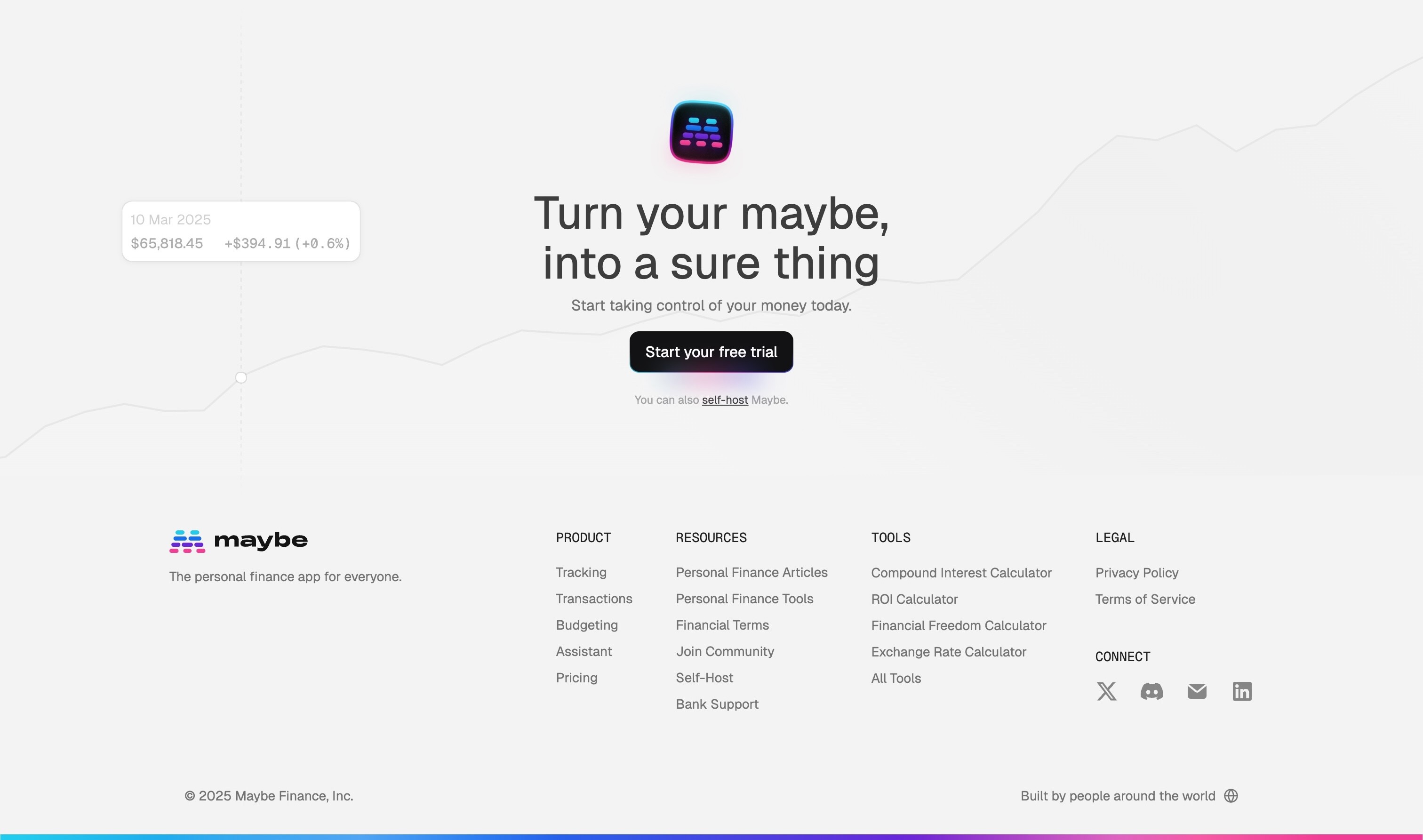
Task: Click the ROI Calculator link
Action: pos(914,599)
